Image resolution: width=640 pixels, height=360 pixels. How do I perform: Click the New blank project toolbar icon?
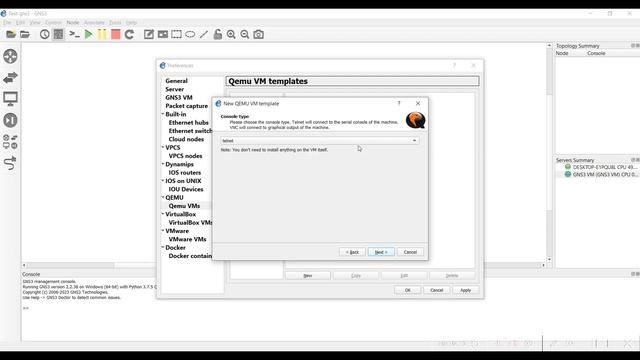coord(11,34)
